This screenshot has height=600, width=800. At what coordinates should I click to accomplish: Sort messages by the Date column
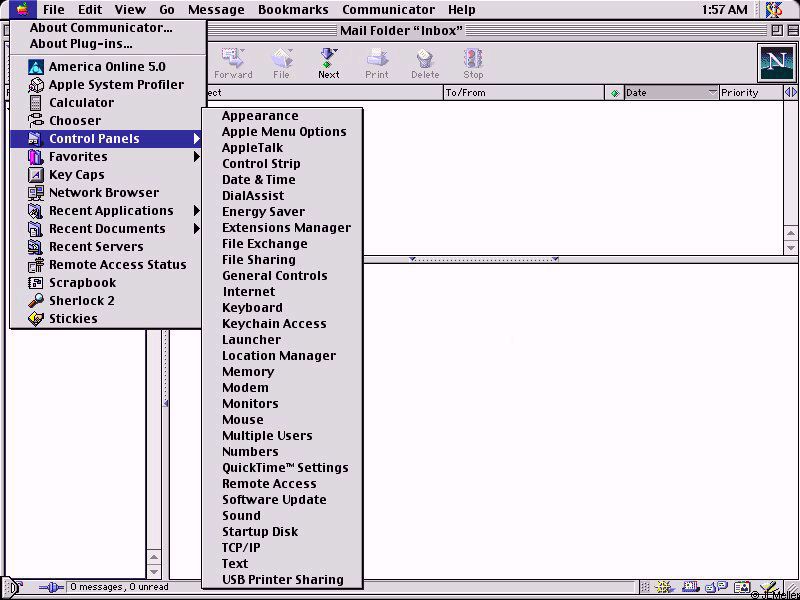664,92
